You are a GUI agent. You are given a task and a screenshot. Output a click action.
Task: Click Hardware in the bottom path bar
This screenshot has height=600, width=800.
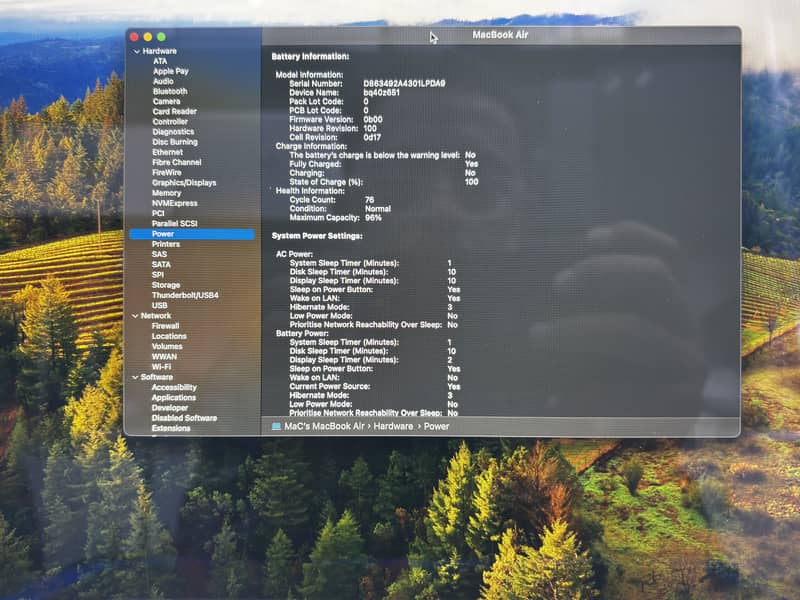396,426
